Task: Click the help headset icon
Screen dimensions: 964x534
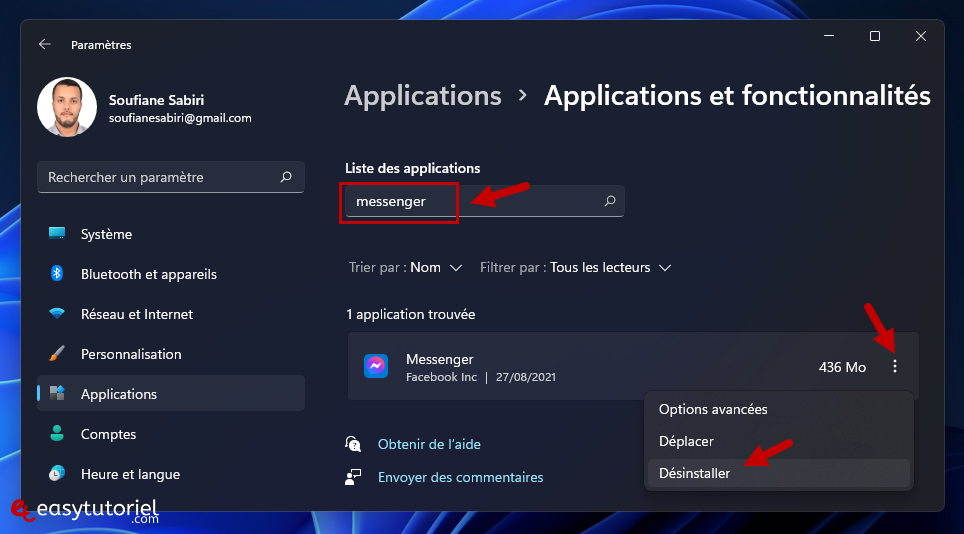Action: 353,444
